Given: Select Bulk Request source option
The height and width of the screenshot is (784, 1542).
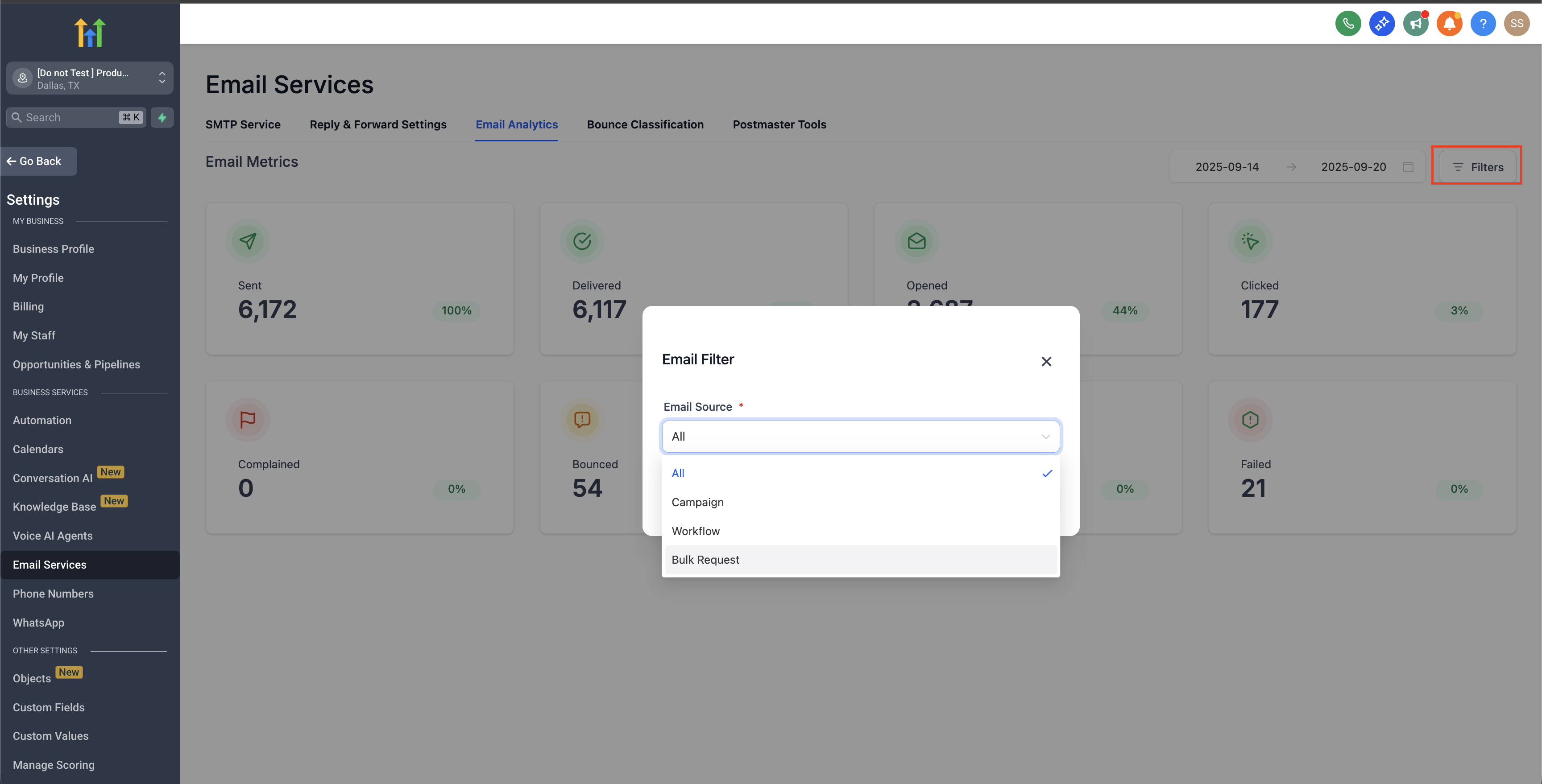Looking at the screenshot, I should click(705, 560).
